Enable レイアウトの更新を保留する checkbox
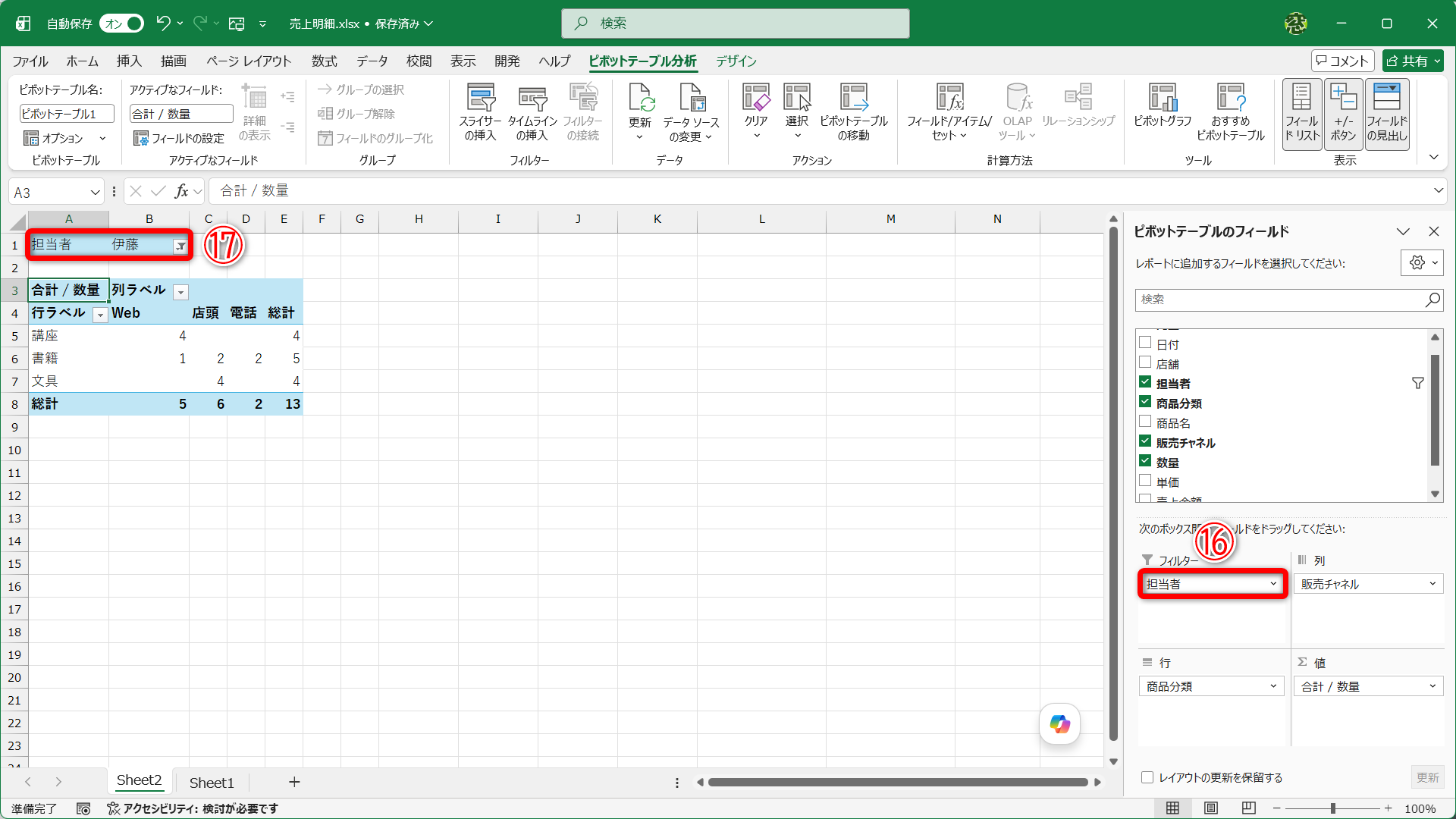This screenshot has height=819, width=1456. pos(1147,777)
